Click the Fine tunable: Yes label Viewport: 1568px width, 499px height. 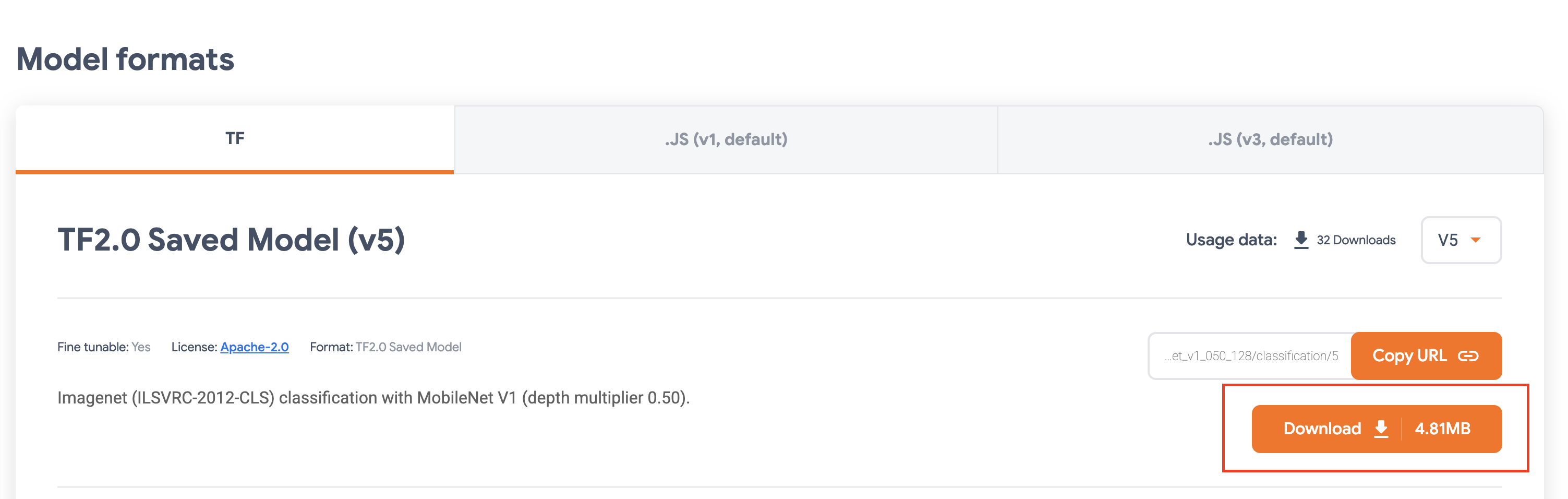[103, 347]
